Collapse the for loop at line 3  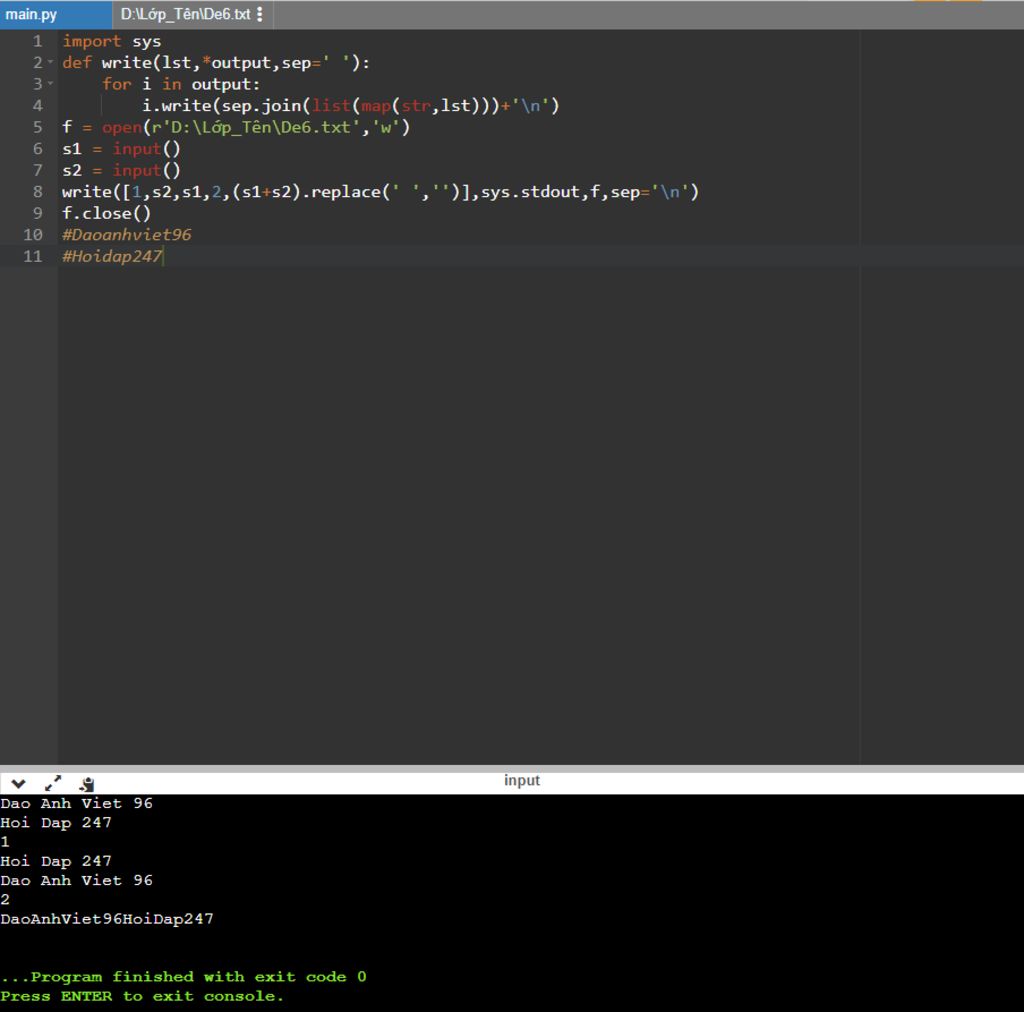click(x=50, y=84)
